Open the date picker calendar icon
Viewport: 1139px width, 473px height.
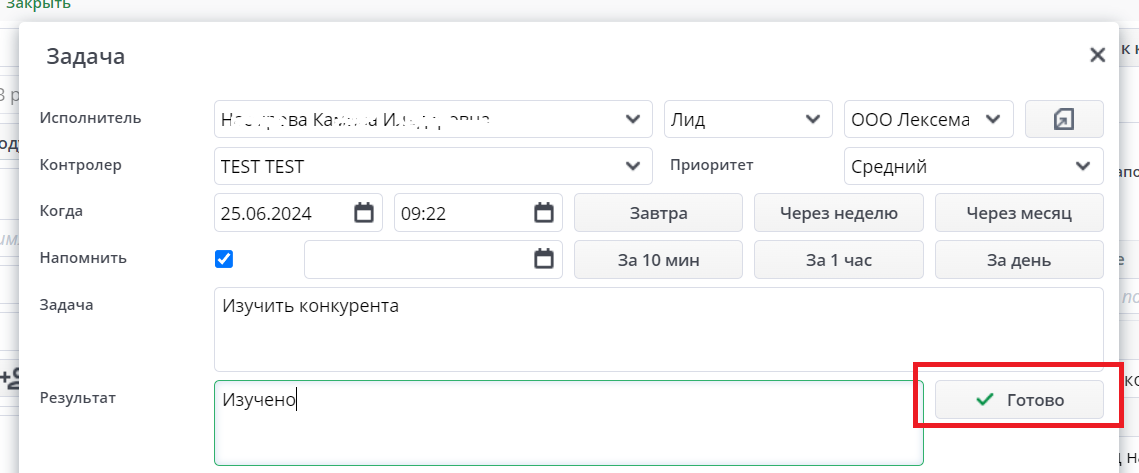coord(364,212)
